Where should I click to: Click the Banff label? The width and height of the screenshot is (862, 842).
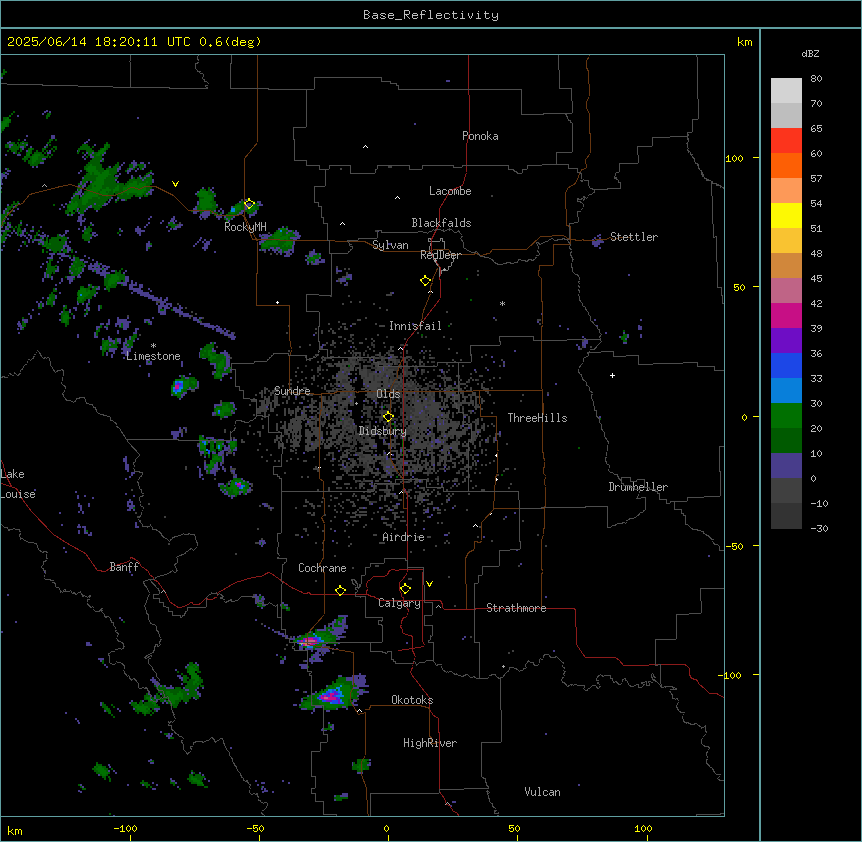[124, 567]
